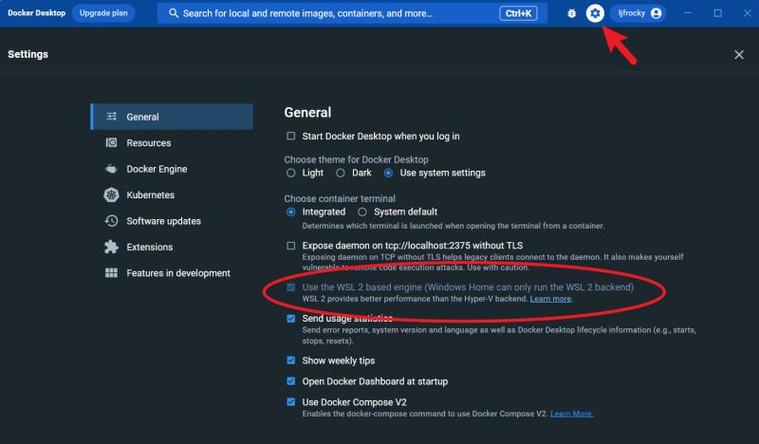Click the Software updates clock icon
Viewport: 759px width, 444px height.
[111, 221]
